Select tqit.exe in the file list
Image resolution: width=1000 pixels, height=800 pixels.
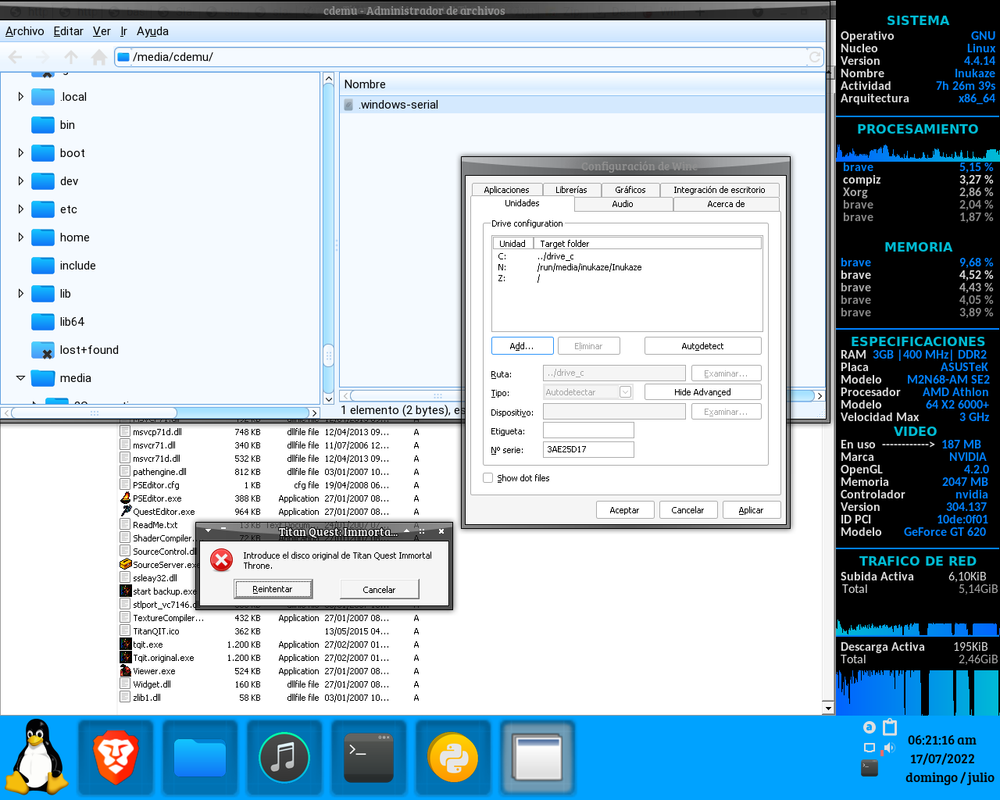(x=147, y=644)
